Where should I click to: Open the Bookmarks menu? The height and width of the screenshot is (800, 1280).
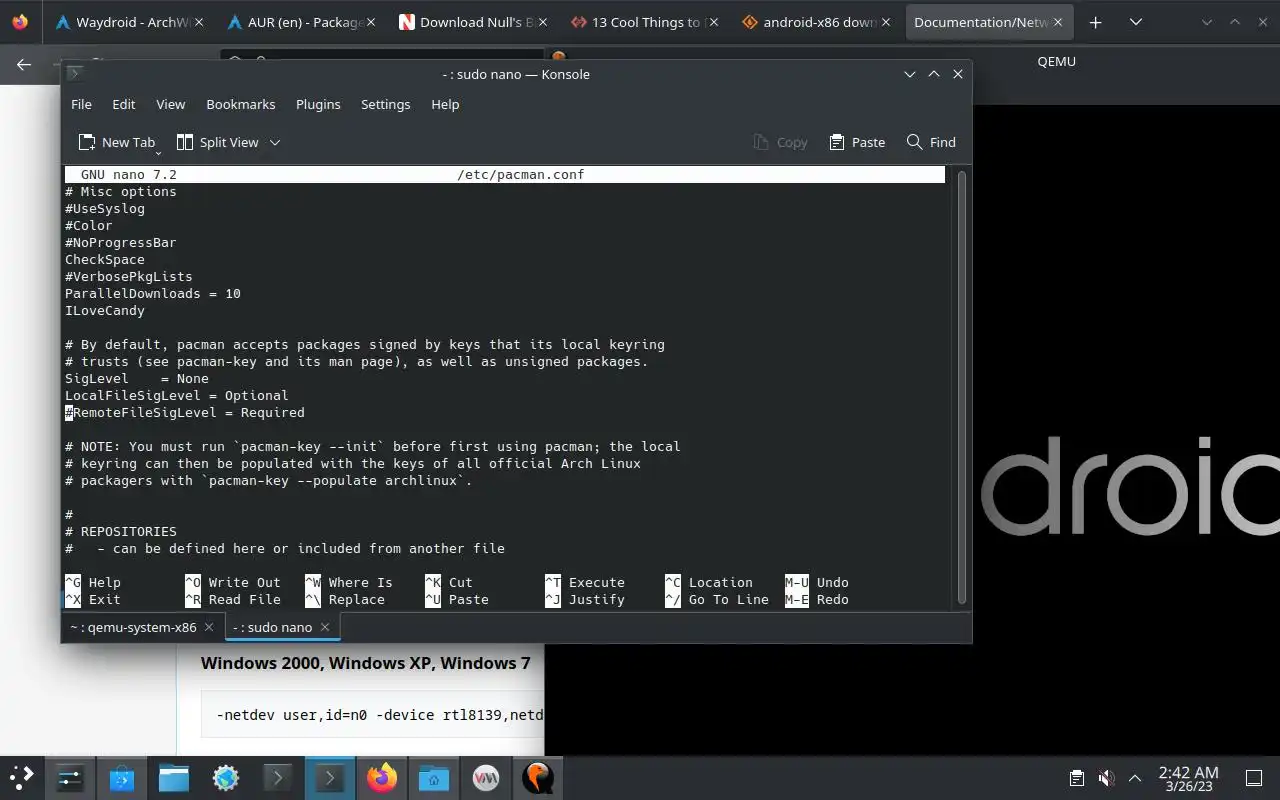coord(240,104)
